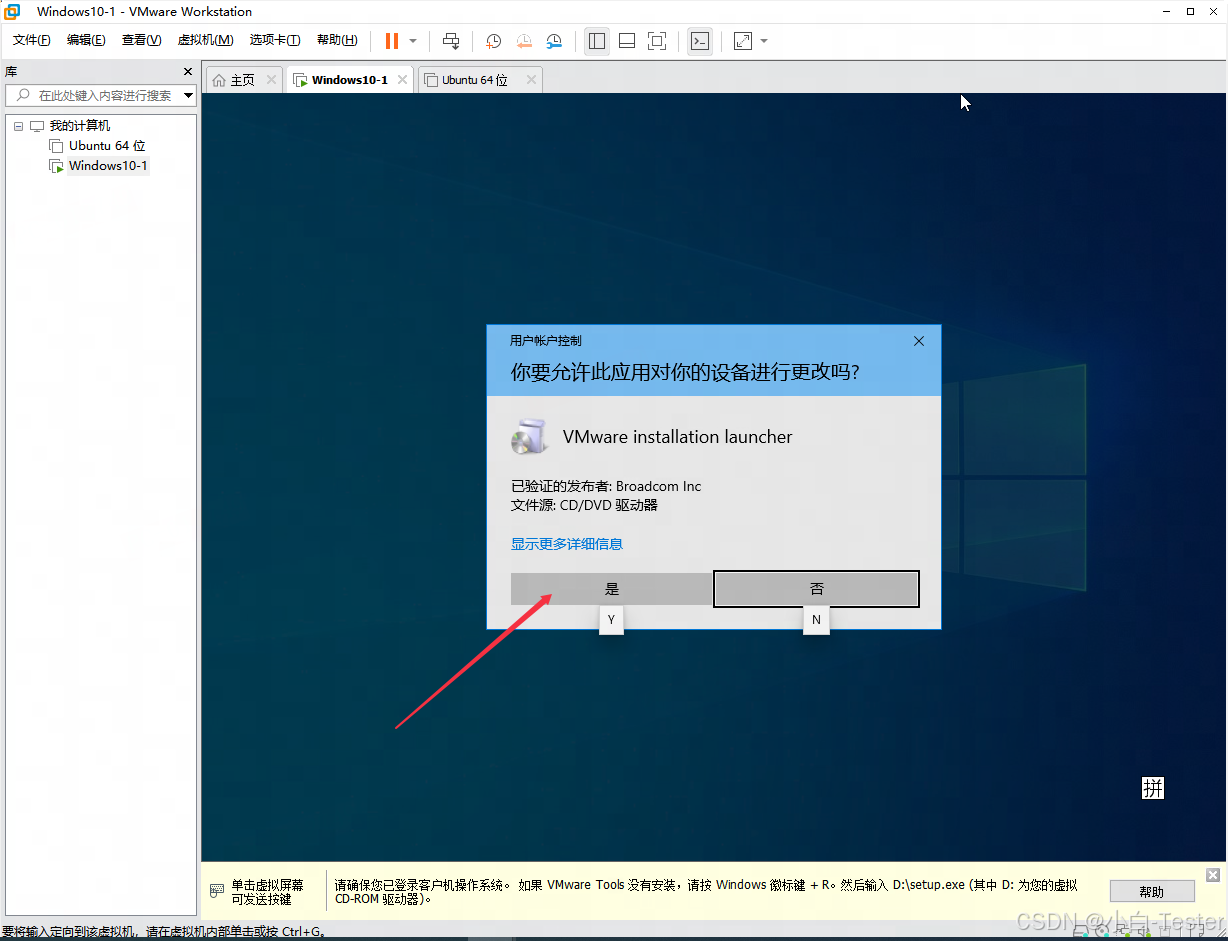Click the full screen mode icon
1228x941 pixels.
(x=657, y=41)
